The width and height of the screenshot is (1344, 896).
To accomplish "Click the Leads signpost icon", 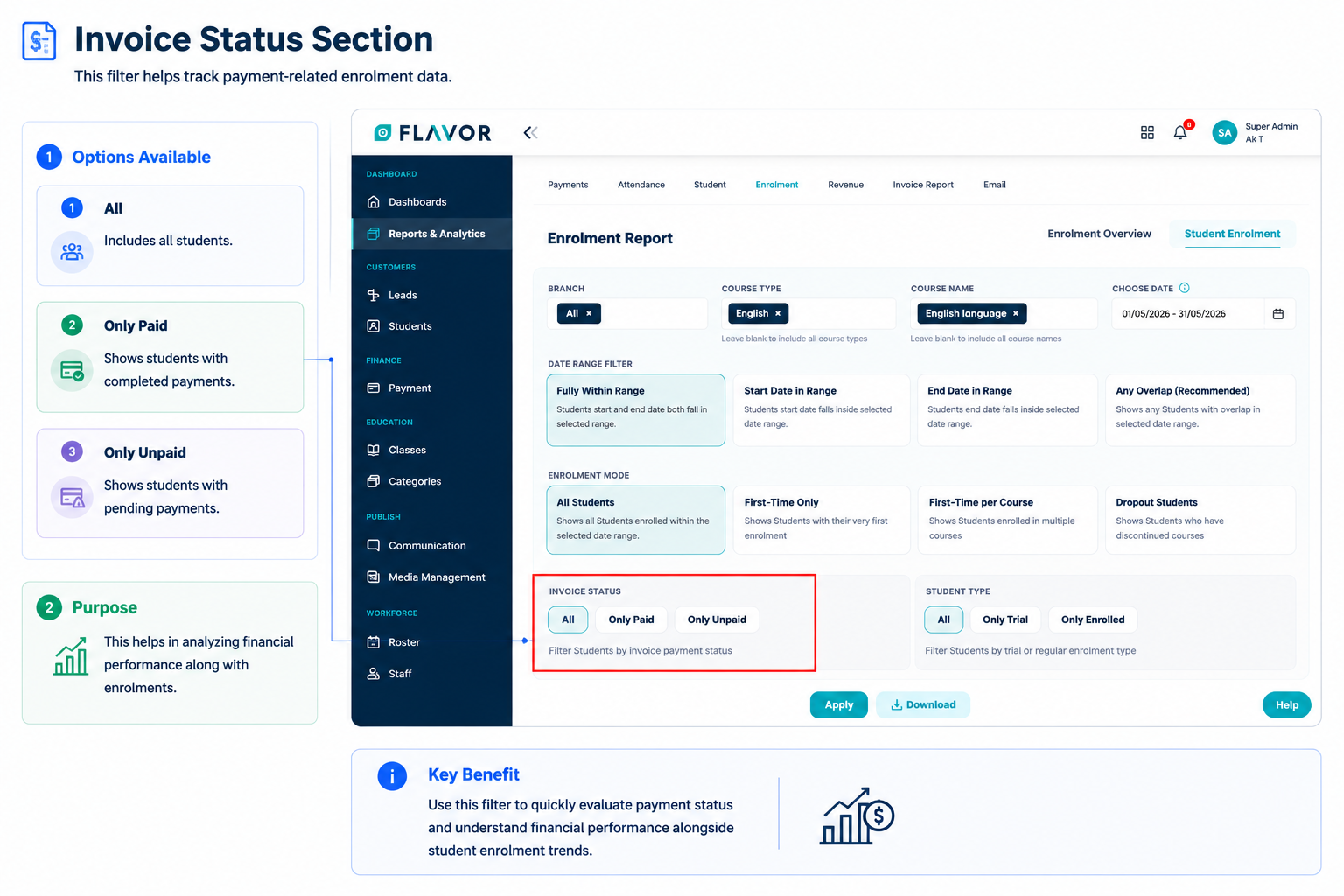I will tap(374, 295).
